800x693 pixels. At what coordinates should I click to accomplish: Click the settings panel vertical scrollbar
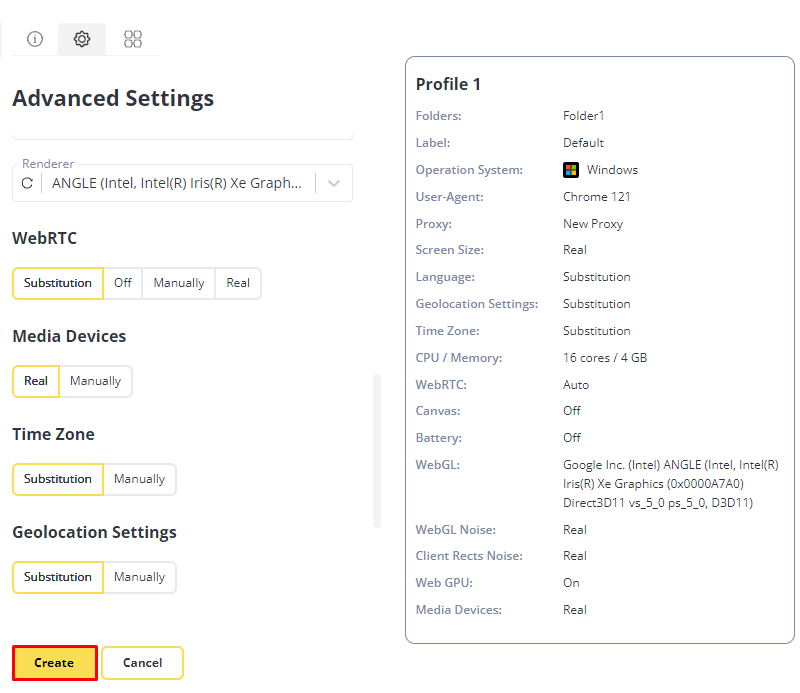click(x=377, y=451)
